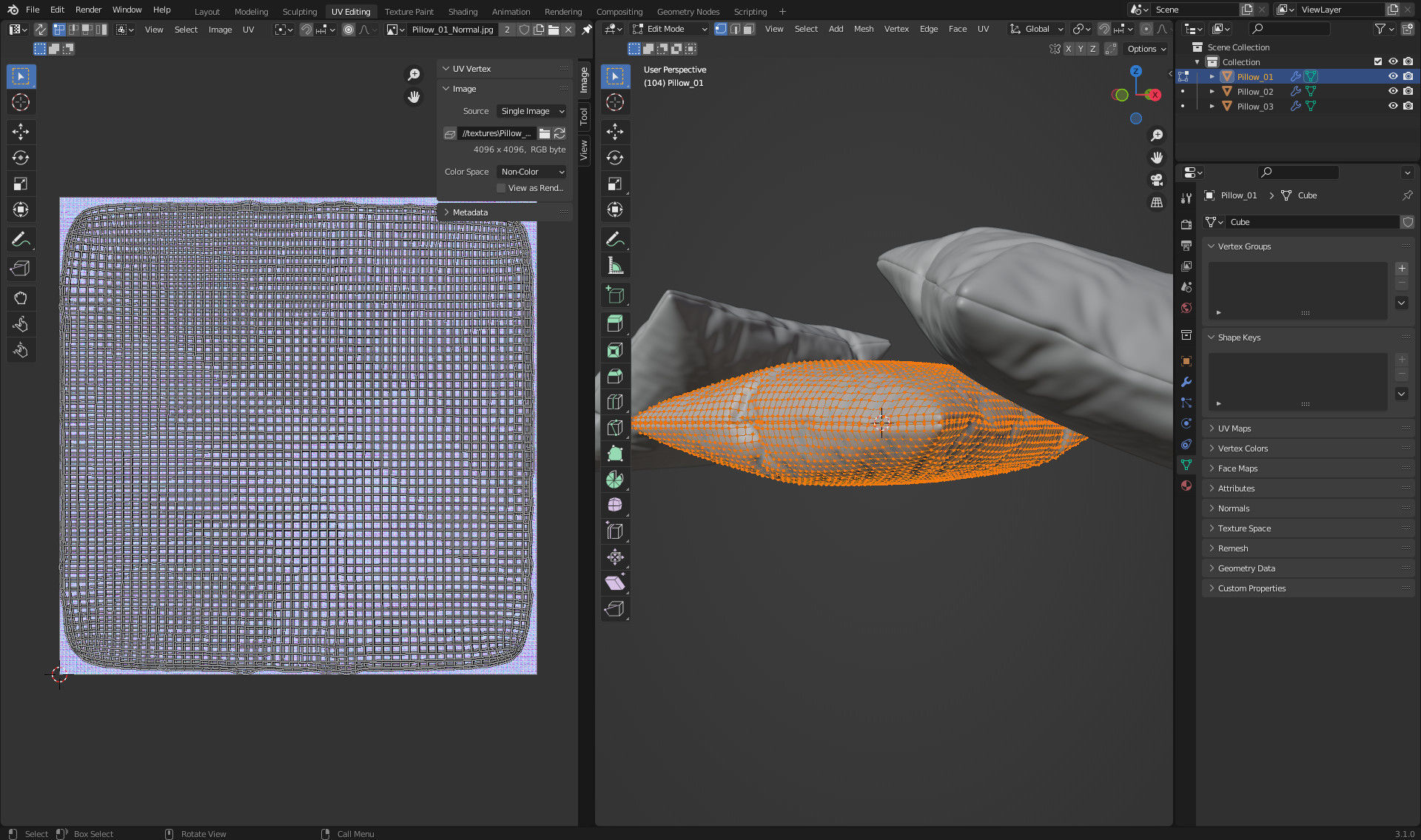Click the X axis viewport gizmo handle
1421x840 pixels.
point(1155,95)
